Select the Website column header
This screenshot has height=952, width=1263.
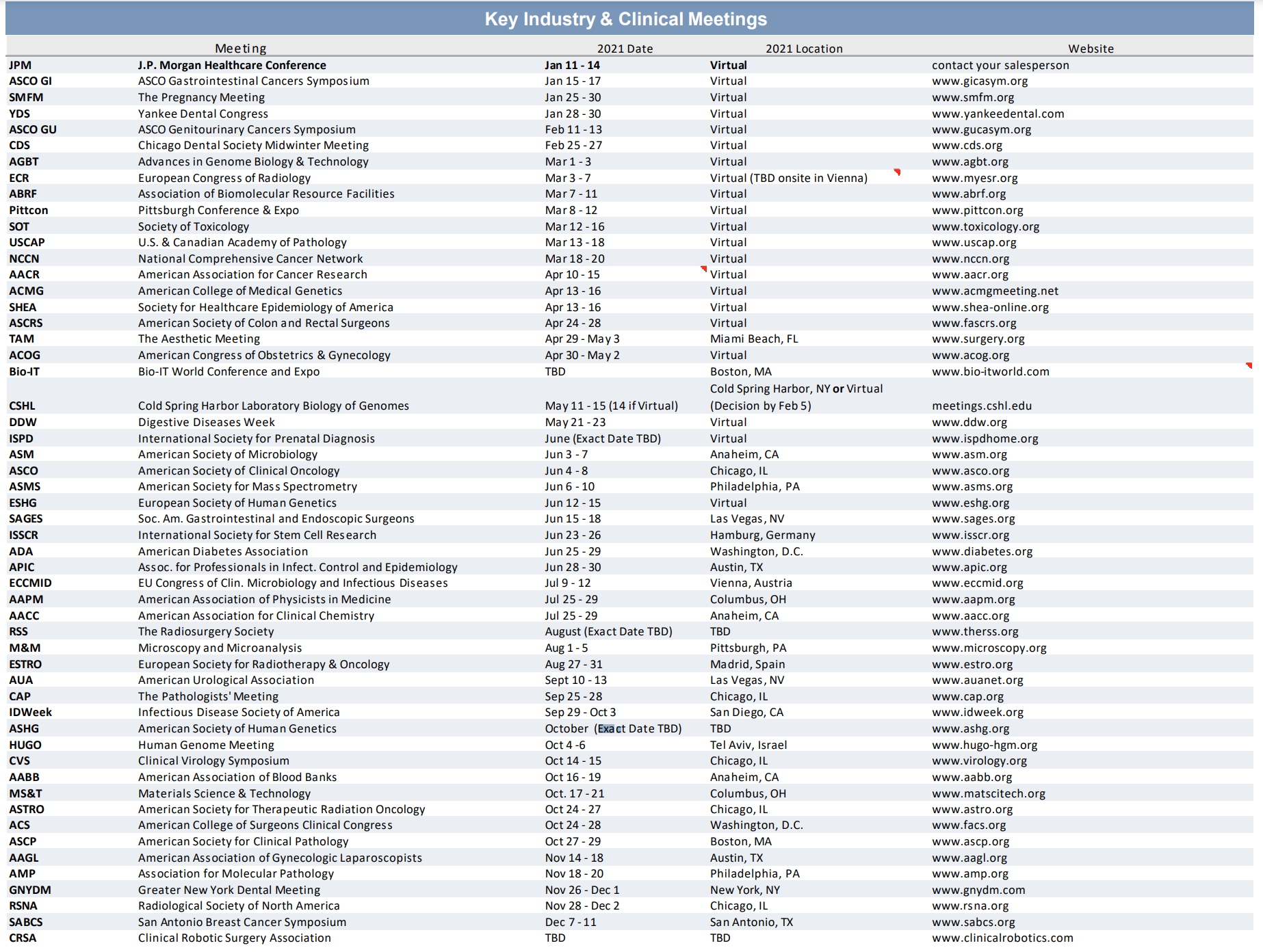tap(1091, 49)
